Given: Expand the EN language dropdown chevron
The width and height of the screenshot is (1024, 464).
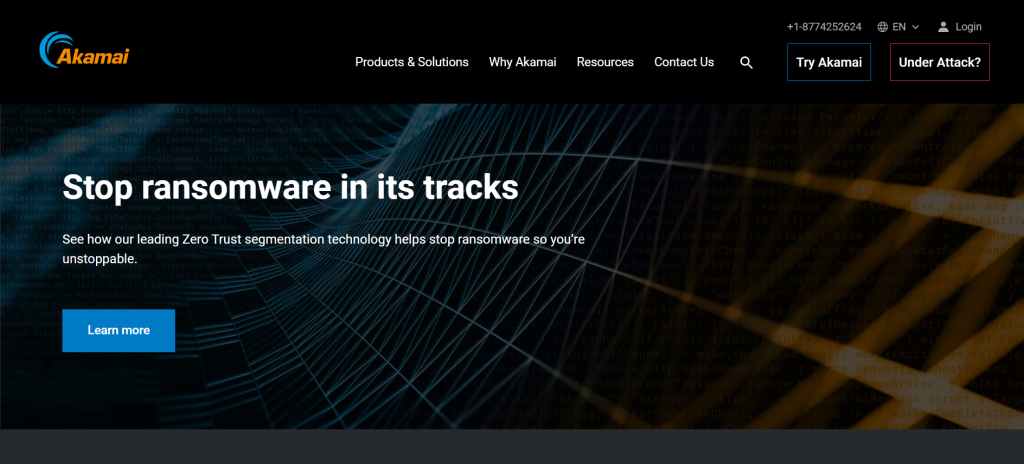Looking at the screenshot, I should click(x=915, y=27).
